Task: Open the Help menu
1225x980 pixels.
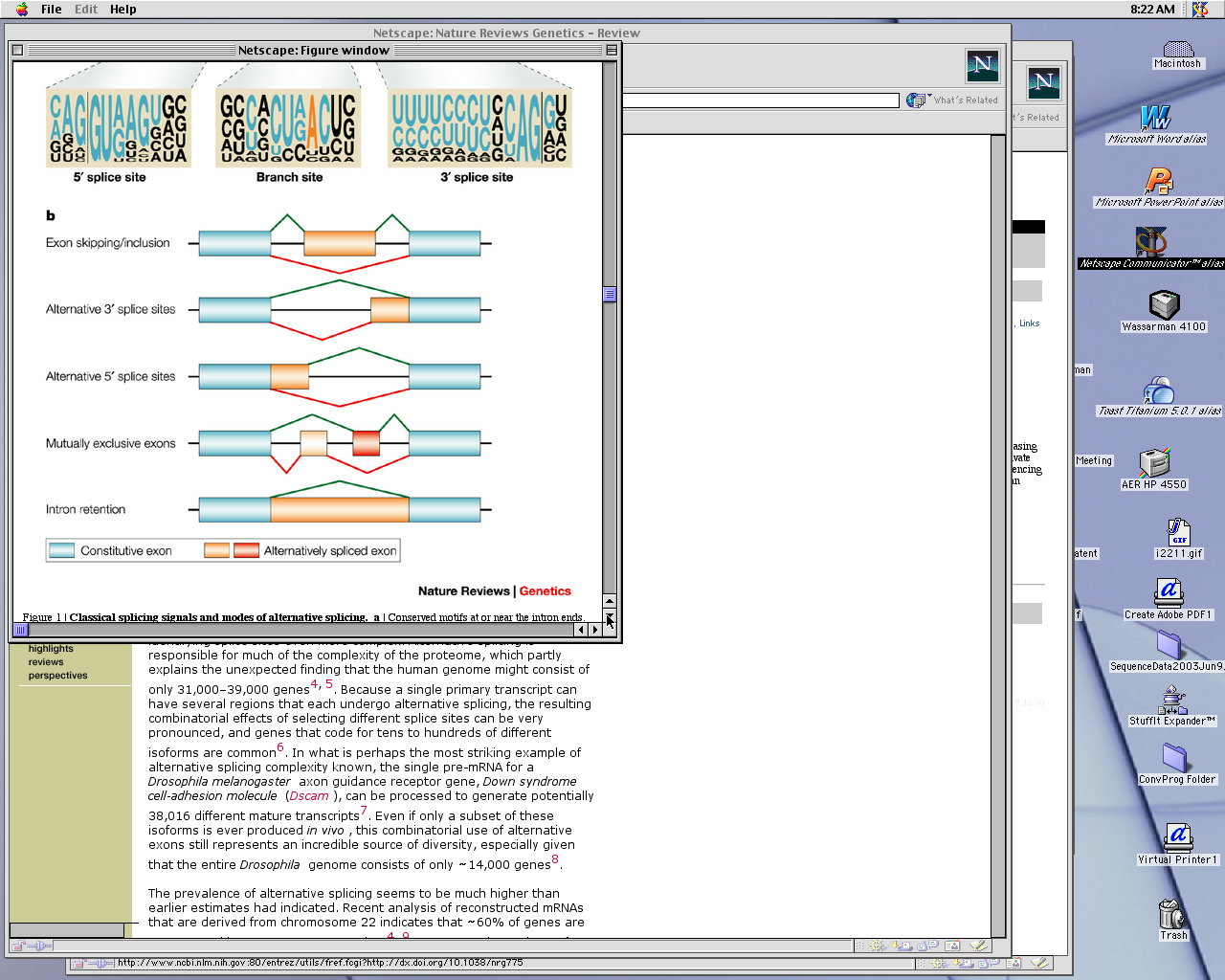Action: click(x=122, y=10)
